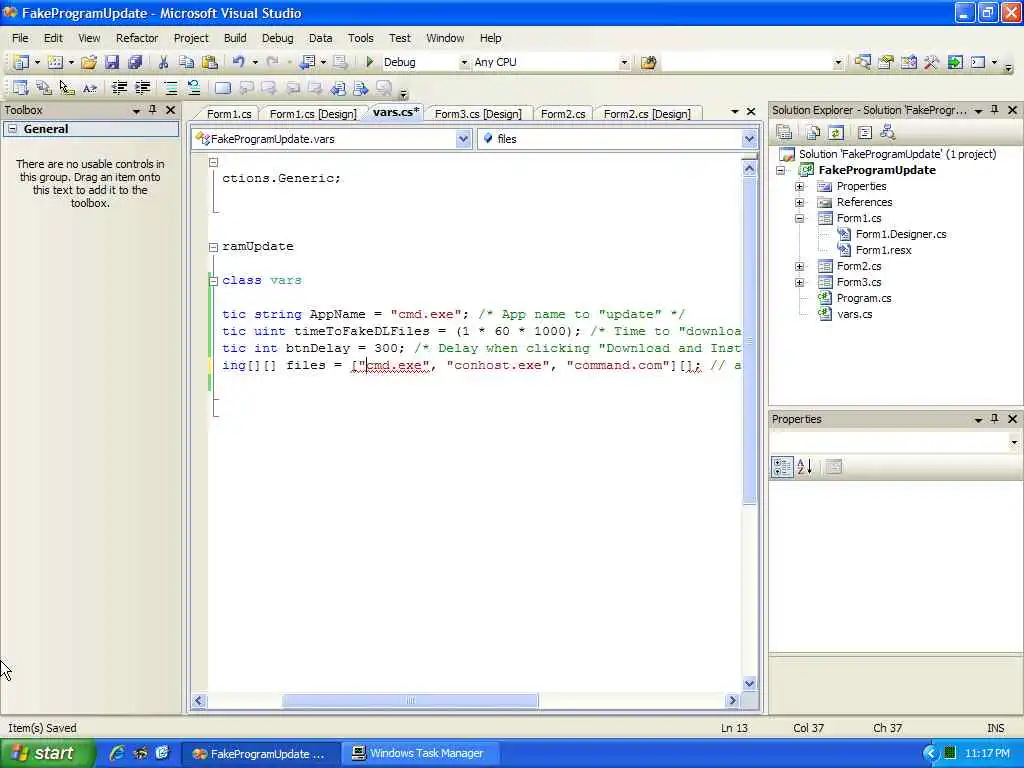Open the Debug configuration dropdown
The image size is (1024, 768).
tap(464, 62)
